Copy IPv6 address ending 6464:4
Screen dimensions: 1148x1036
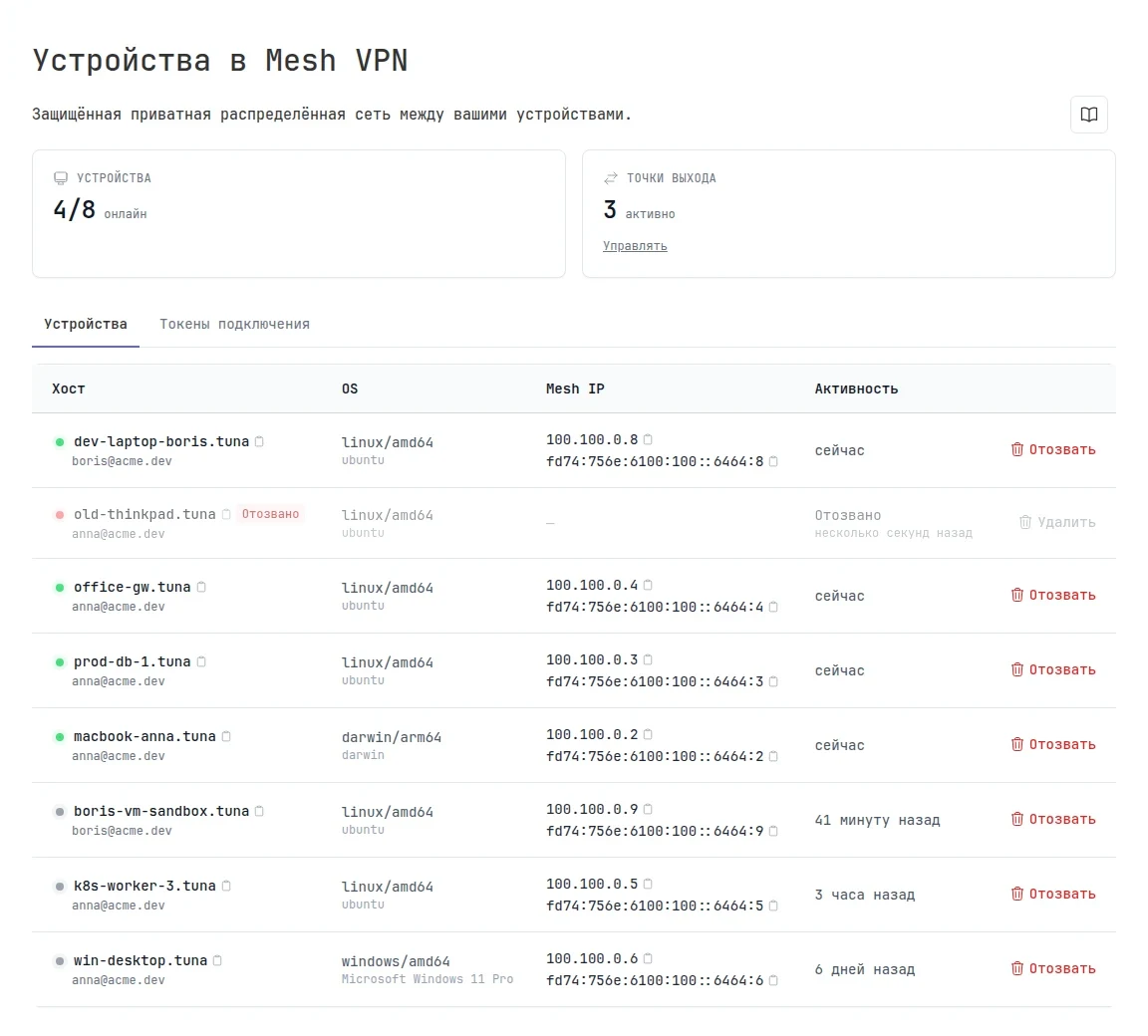coord(773,607)
